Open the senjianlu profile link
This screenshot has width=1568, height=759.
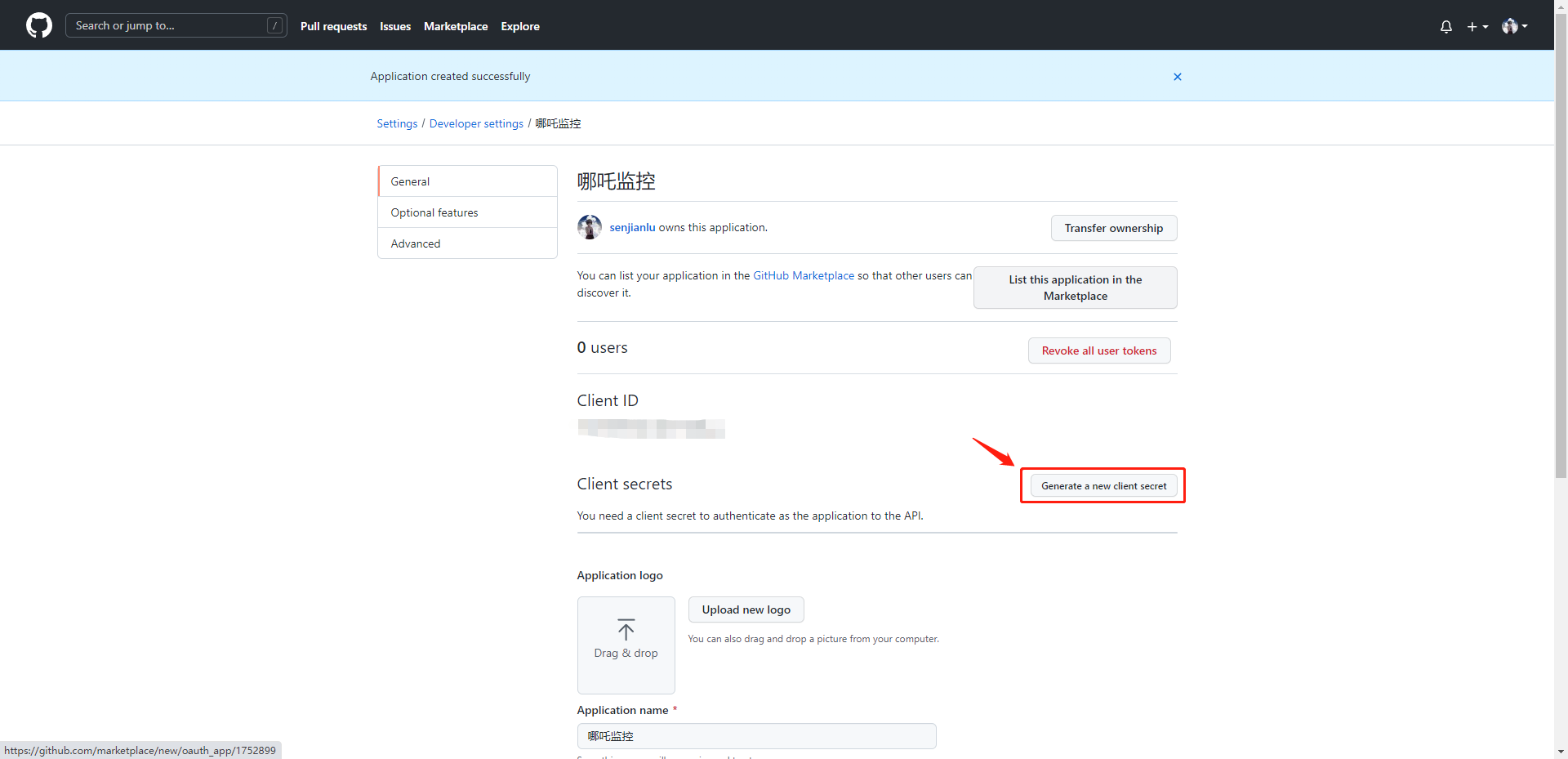[632, 227]
